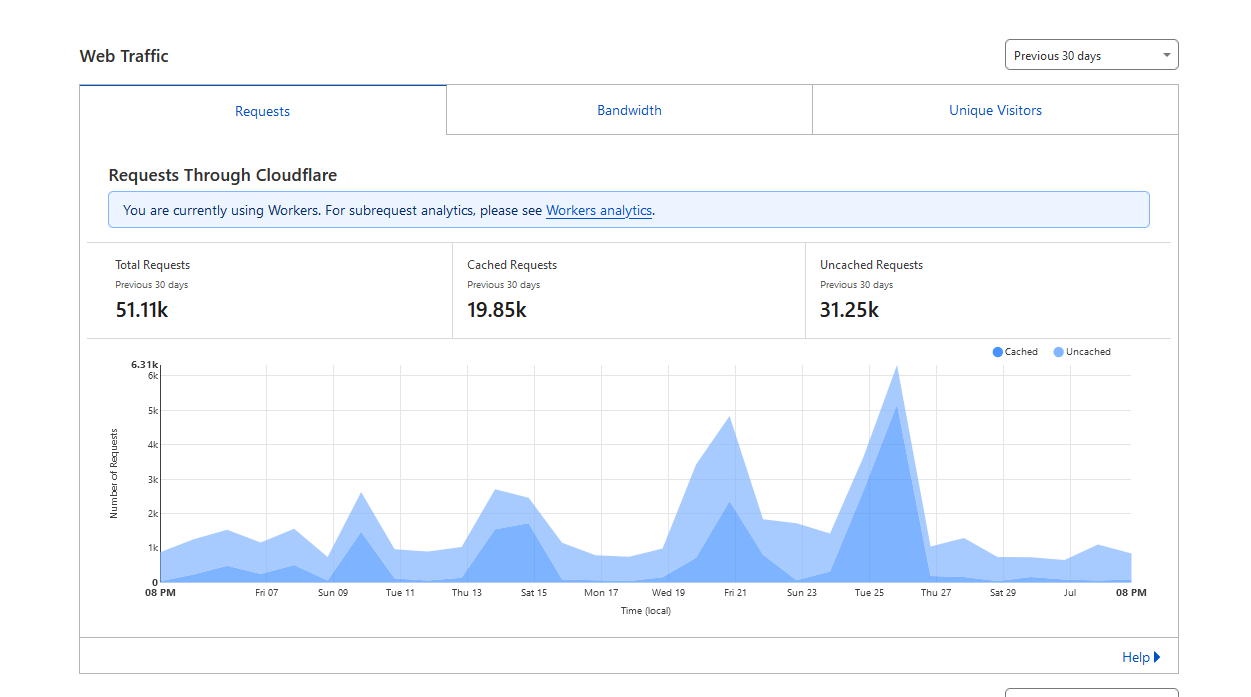Click the Jul axis label
This screenshot has height=697, width=1251.
(x=1070, y=592)
